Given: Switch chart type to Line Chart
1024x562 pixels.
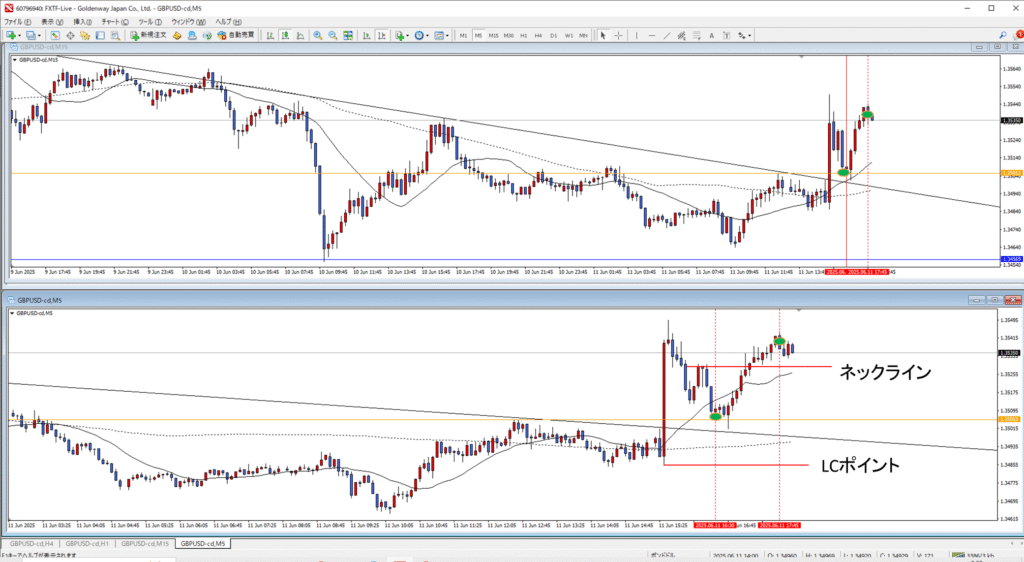Looking at the screenshot, I should point(300,35).
